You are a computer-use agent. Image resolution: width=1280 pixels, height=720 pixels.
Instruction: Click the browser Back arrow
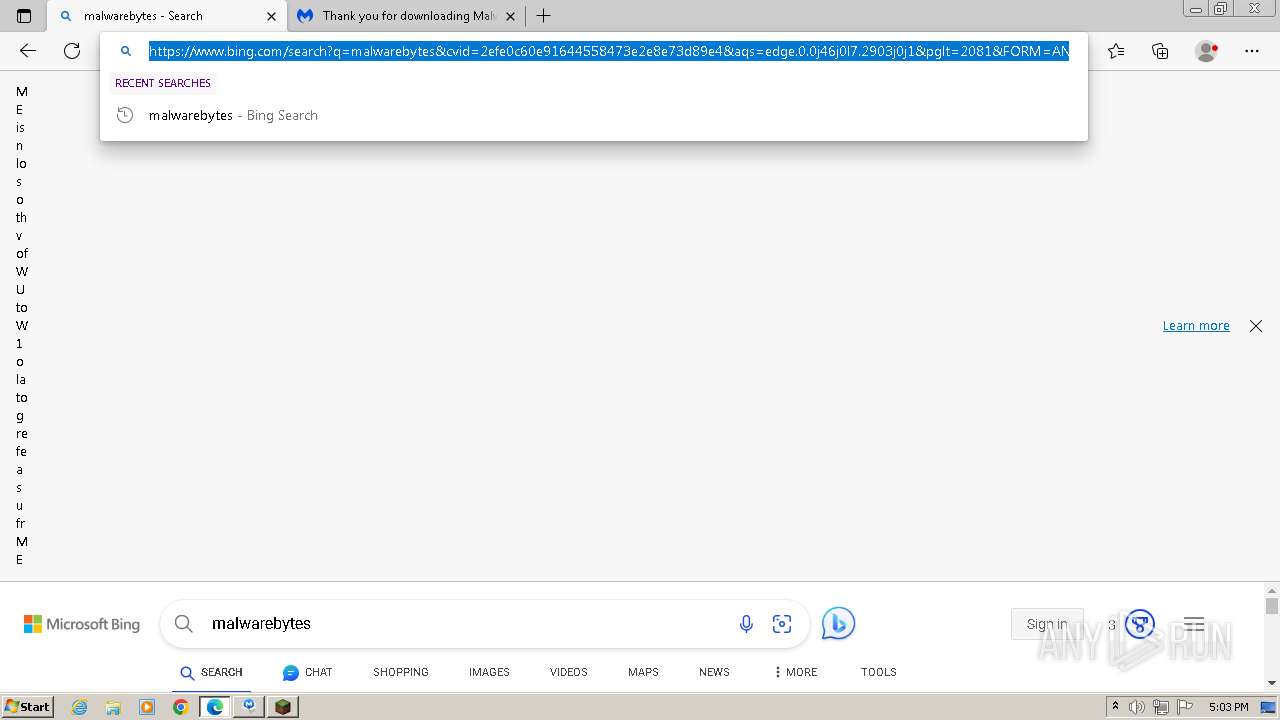28,51
